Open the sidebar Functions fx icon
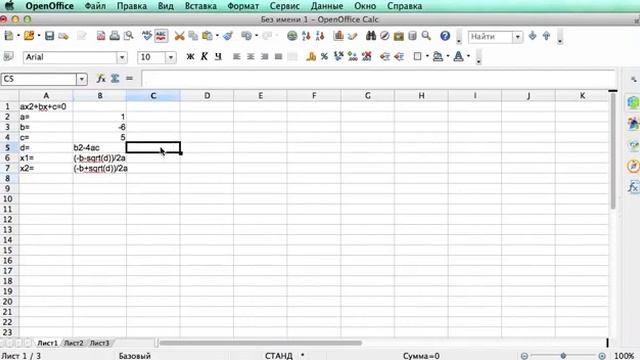 coord(633,187)
